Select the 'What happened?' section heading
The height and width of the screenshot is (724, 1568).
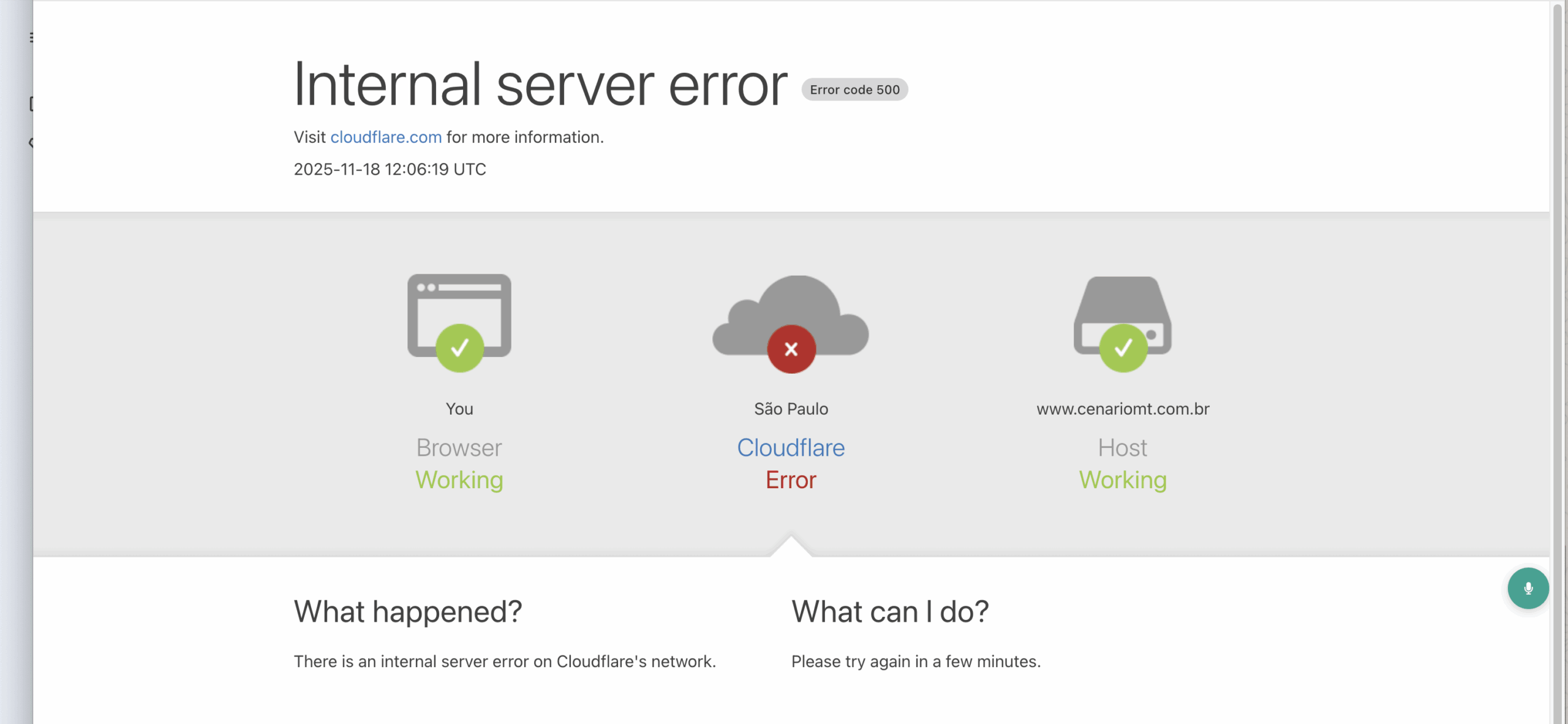coord(408,611)
